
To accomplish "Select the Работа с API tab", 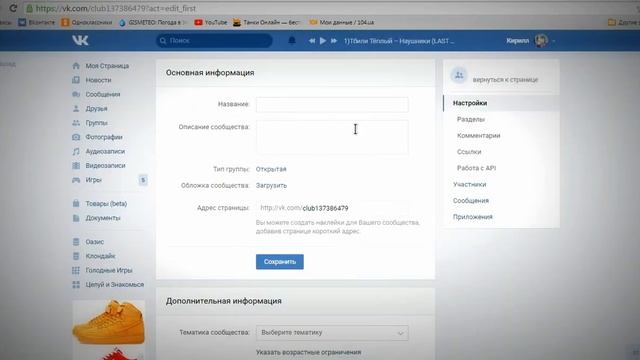I will point(476,168).
